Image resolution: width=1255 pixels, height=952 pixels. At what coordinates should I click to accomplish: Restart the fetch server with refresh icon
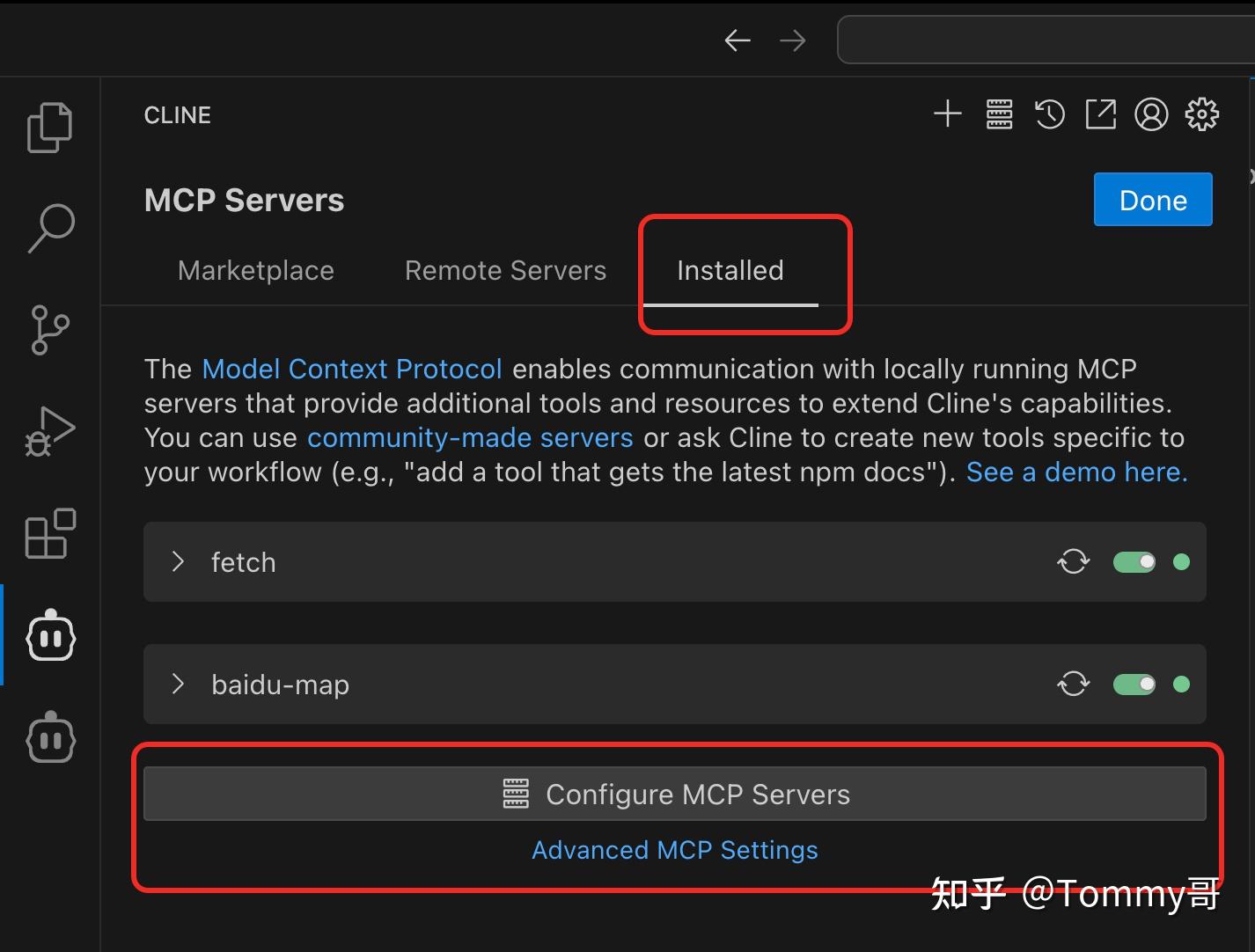coord(1073,561)
